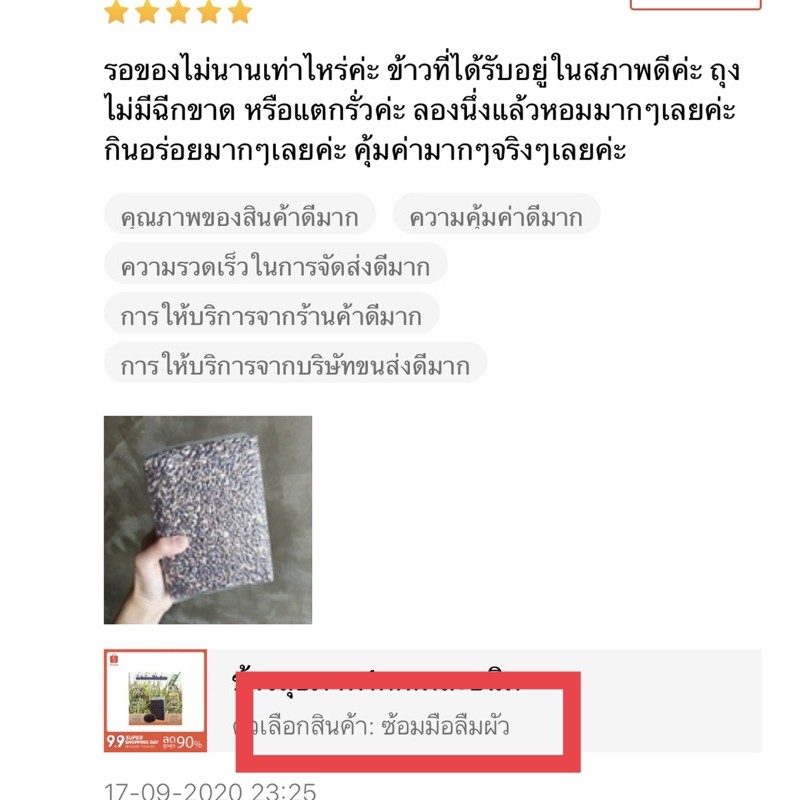Open the product thumbnail with the orange border

[155, 701]
